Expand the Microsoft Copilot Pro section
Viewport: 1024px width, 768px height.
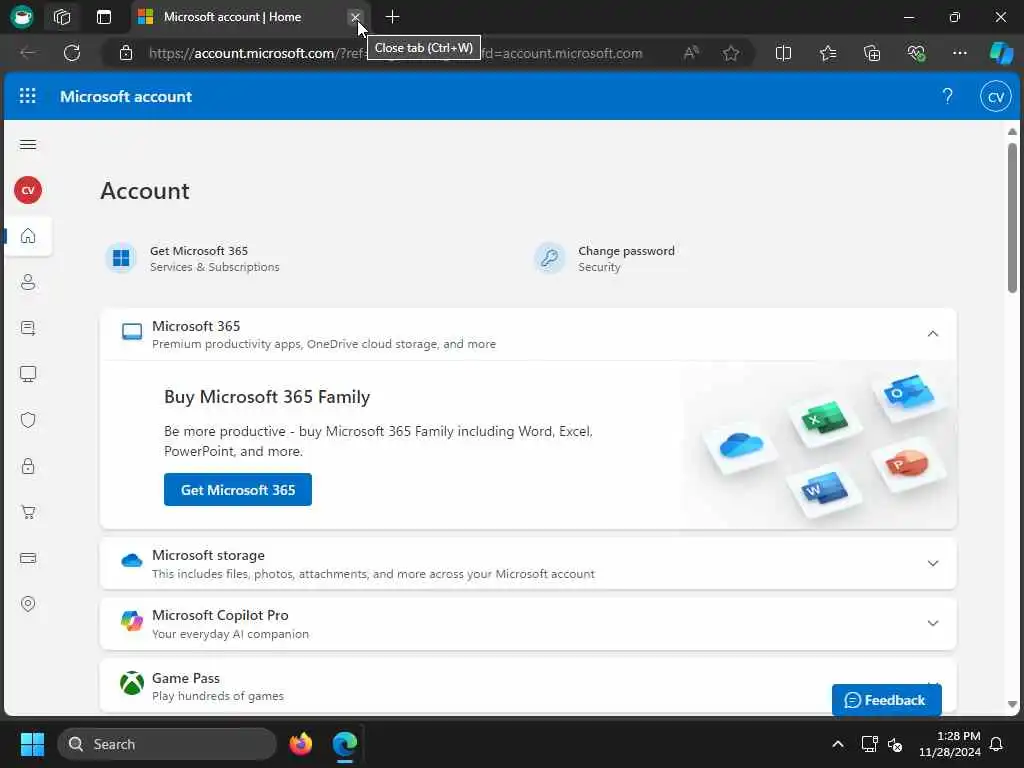933,623
